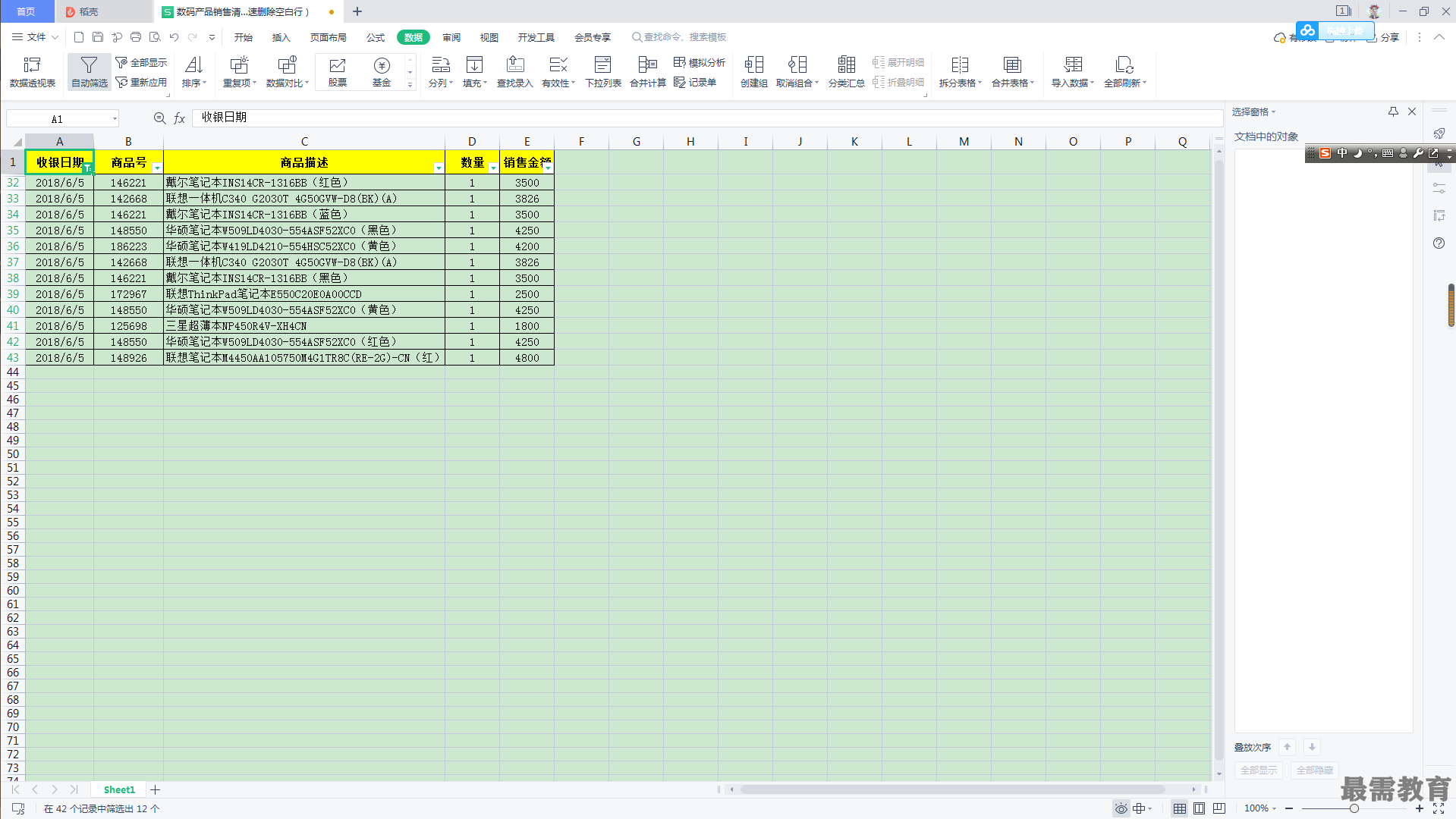Click the zoom in plus button
The height and width of the screenshot is (819, 1456).
point(1419,808)
